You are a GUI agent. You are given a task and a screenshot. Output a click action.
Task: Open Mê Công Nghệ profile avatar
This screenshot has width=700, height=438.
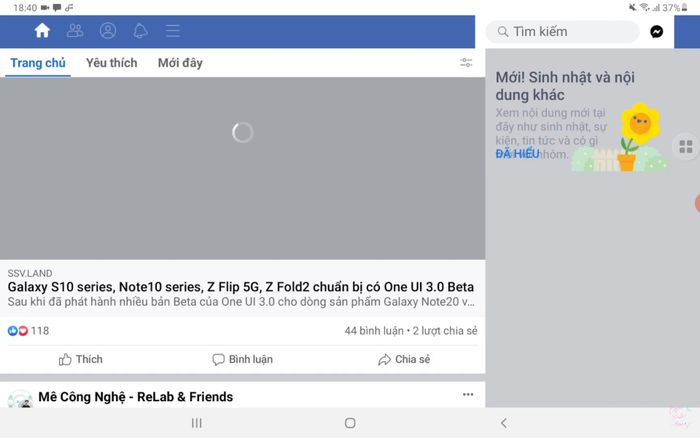pyautogui.click(x=20, y=399)
